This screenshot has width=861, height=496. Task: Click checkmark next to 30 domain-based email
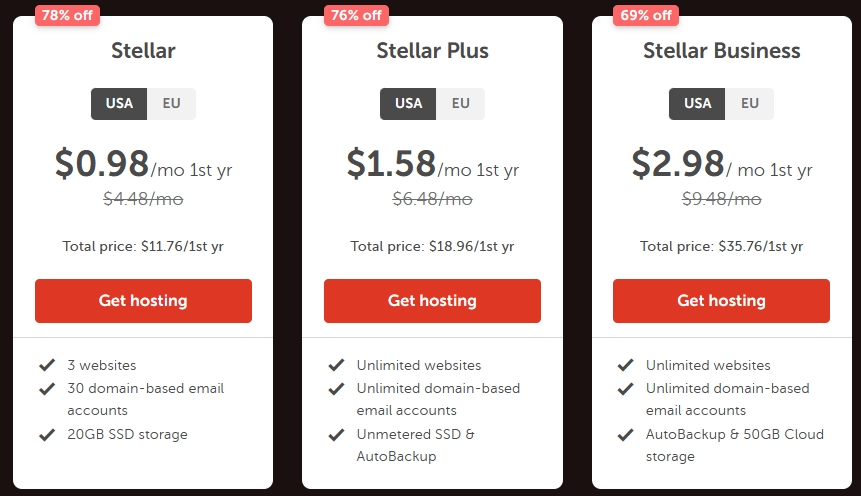[46, 388]
